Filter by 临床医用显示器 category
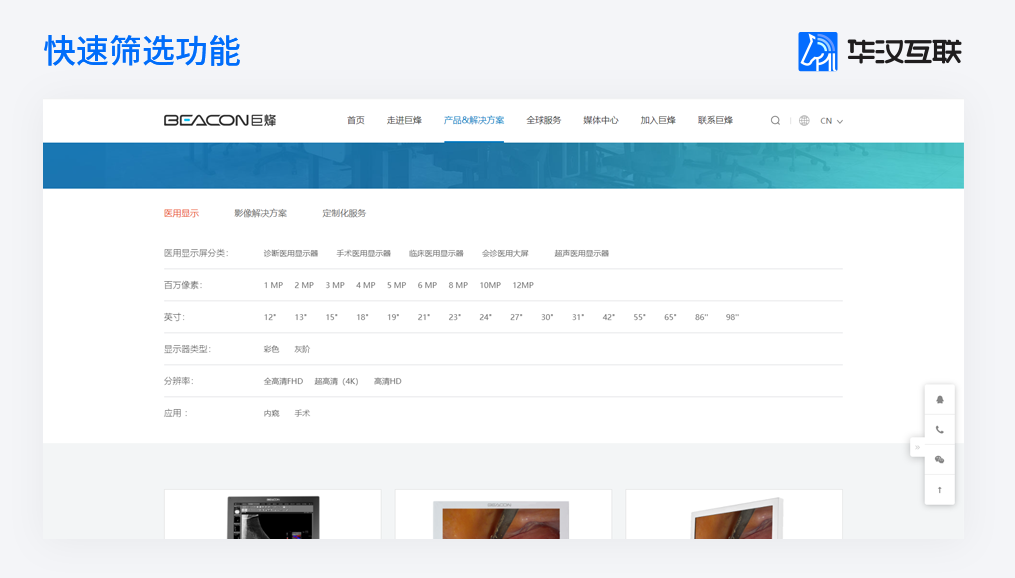The height and width of the screenshot is (578, 1015). pyautogui.click(x=436, y=253)
